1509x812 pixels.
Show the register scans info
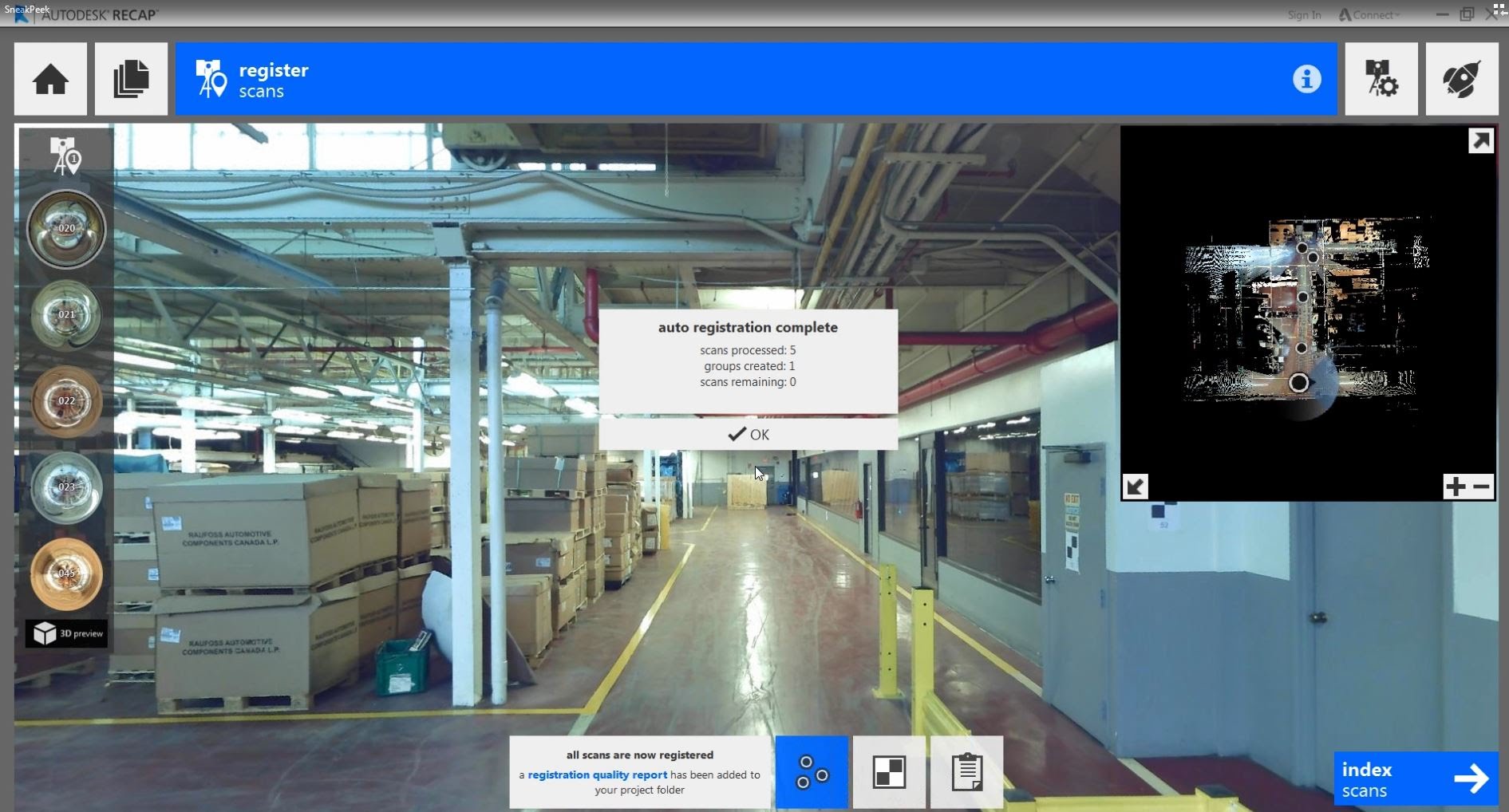1306,79
